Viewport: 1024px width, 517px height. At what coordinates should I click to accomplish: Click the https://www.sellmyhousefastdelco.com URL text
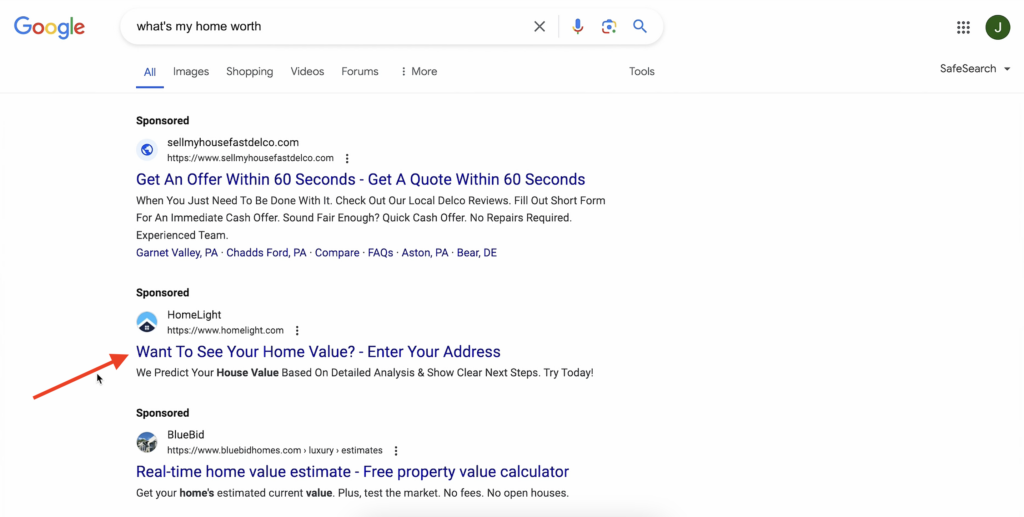point(250,158)
